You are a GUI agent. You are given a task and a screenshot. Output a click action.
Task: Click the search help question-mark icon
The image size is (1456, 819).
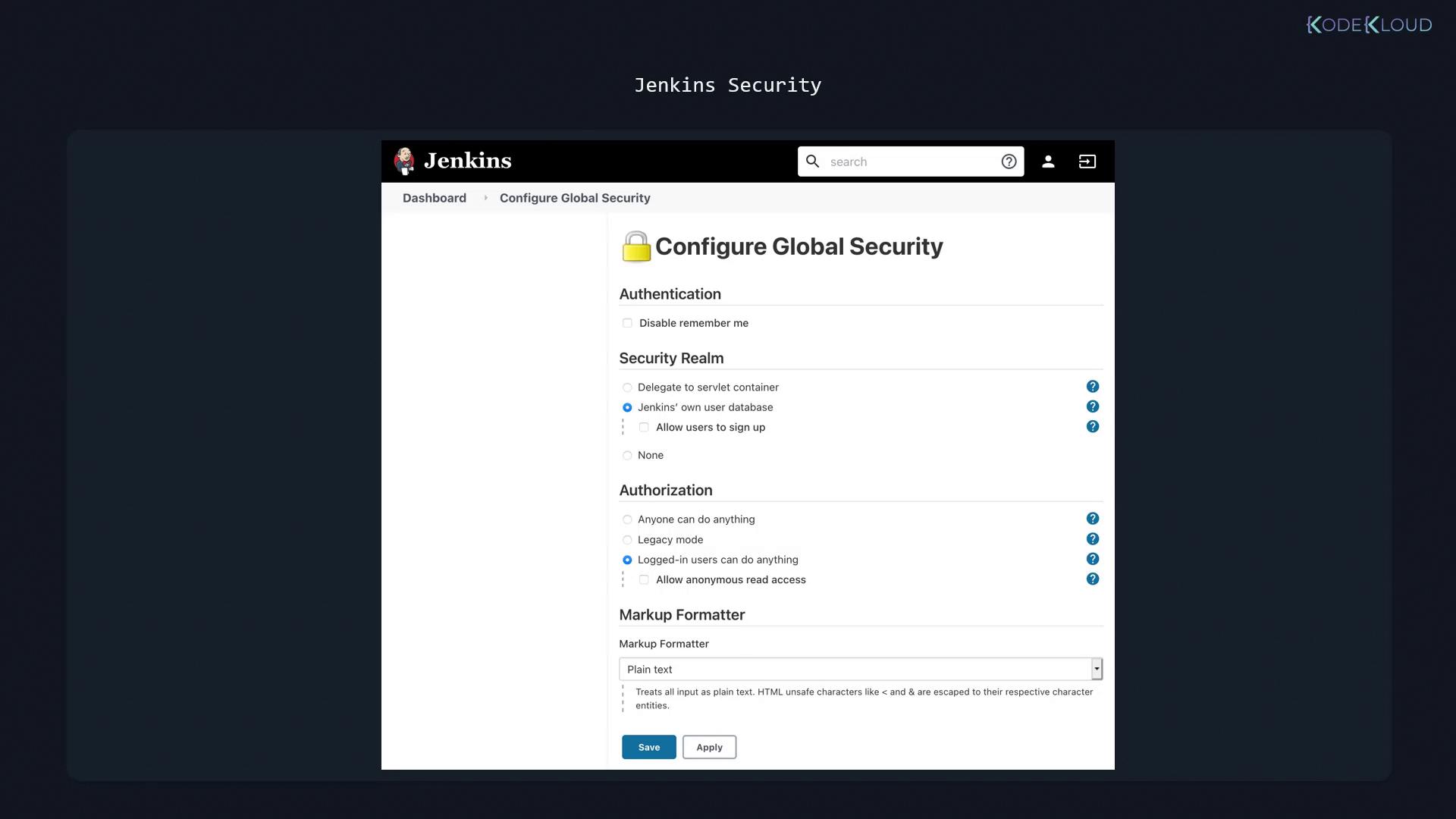click(x=1009, y=162)
